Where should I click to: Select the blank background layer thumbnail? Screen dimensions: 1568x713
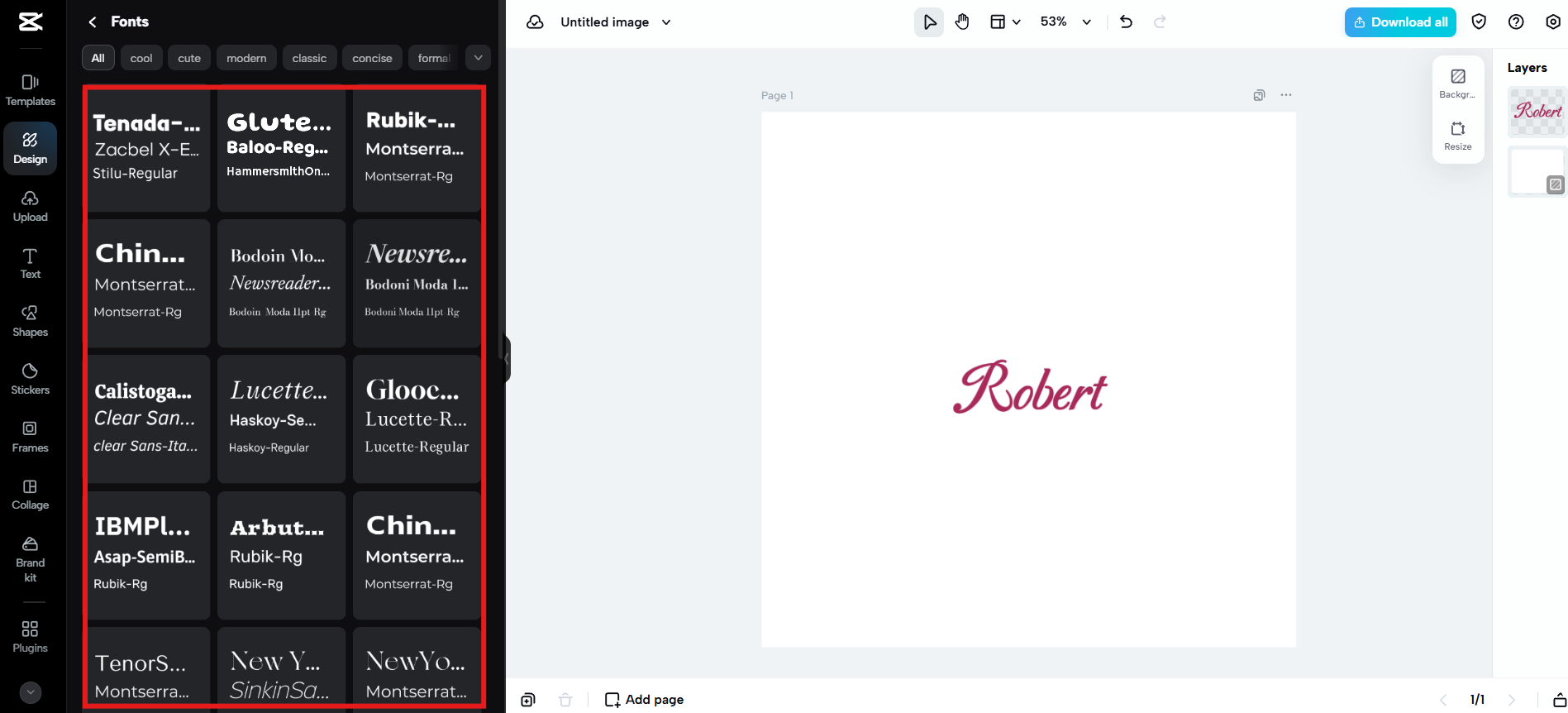click(x=1537, y=171)
